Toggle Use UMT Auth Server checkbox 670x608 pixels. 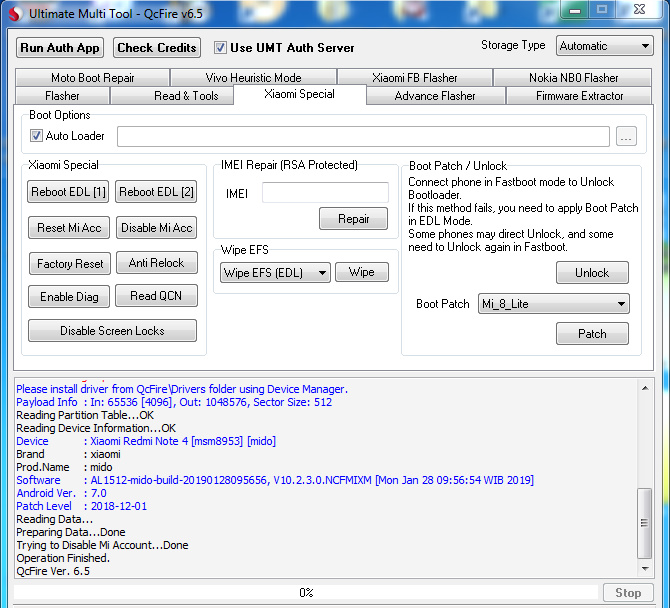[x=220, y=47]
